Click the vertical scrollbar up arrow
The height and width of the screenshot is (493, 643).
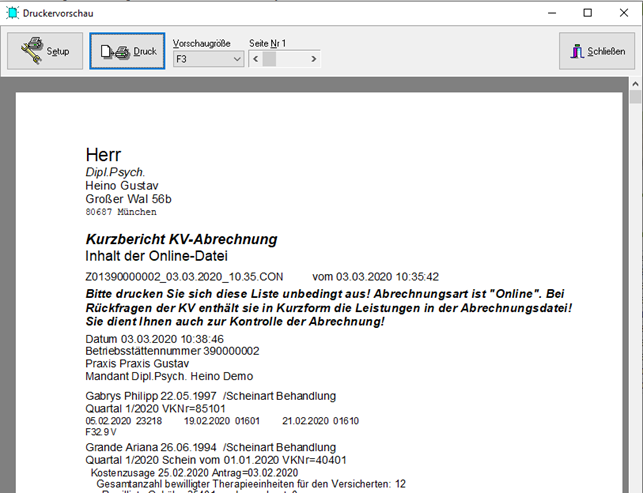(635, 84)
